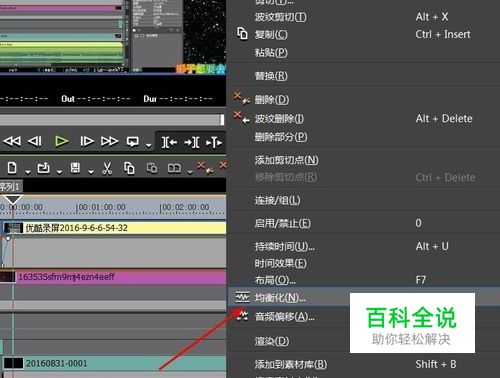This screenshot has width=500, height=378.
Task: Click the replace clip toolbar icon
Action: 174,168
